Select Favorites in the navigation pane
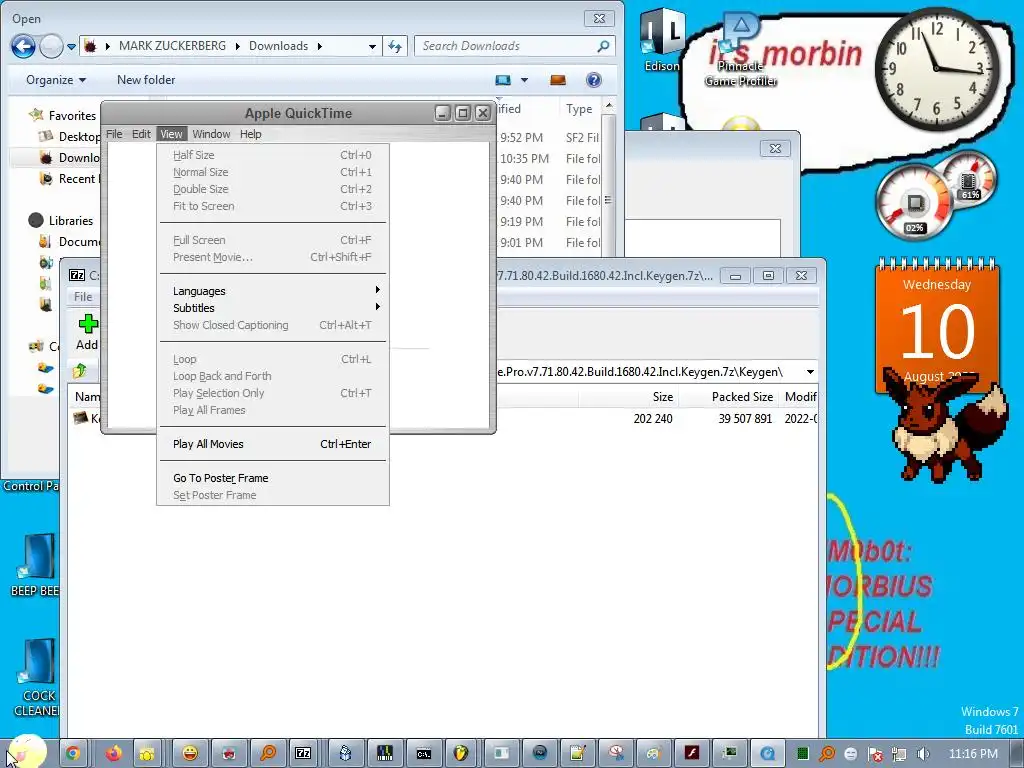This screenshot has height=768, width=1024. point(72,116)
